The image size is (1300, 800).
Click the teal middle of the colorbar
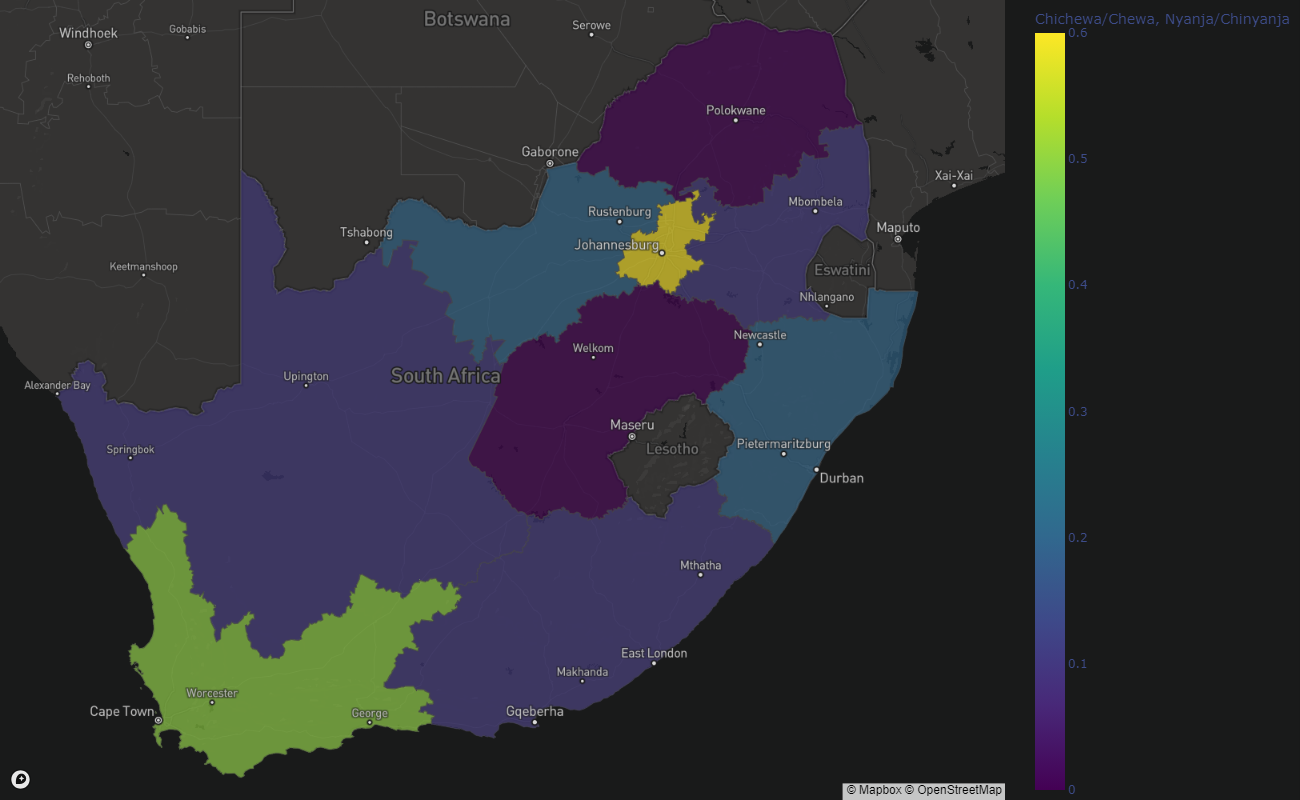point(1050,411)
